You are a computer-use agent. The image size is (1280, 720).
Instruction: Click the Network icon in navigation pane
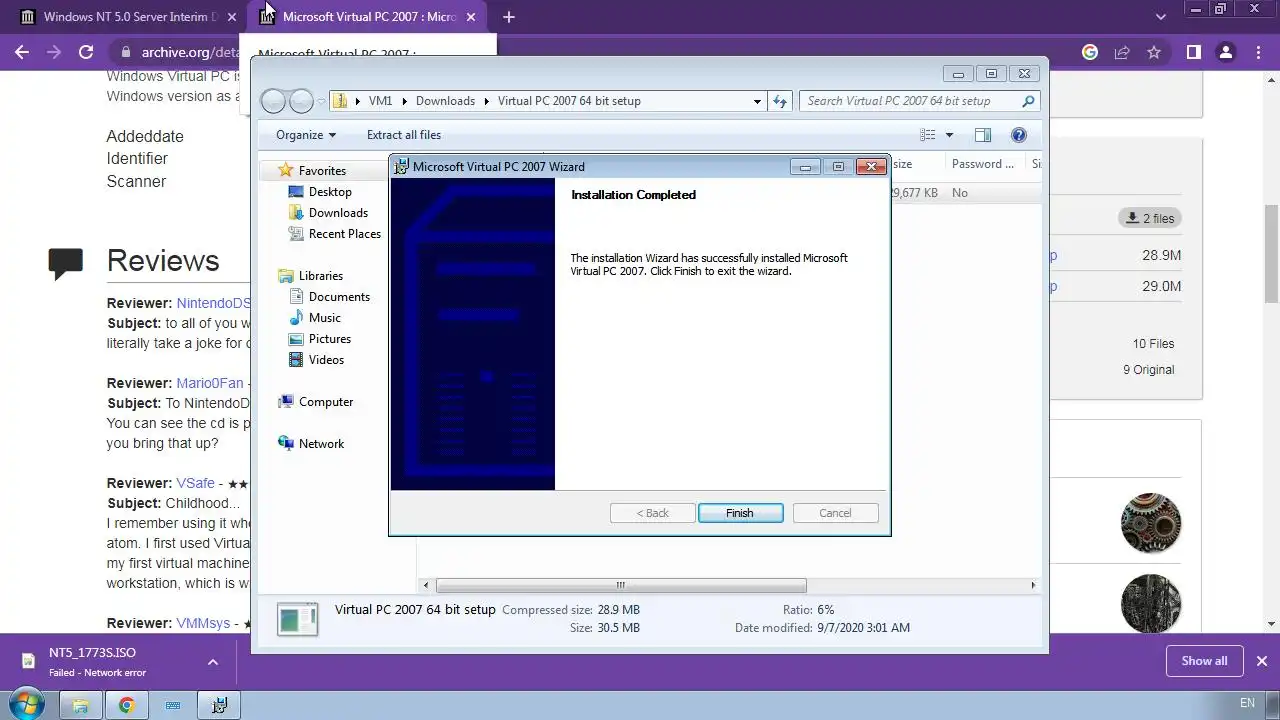tap(286, 443)
